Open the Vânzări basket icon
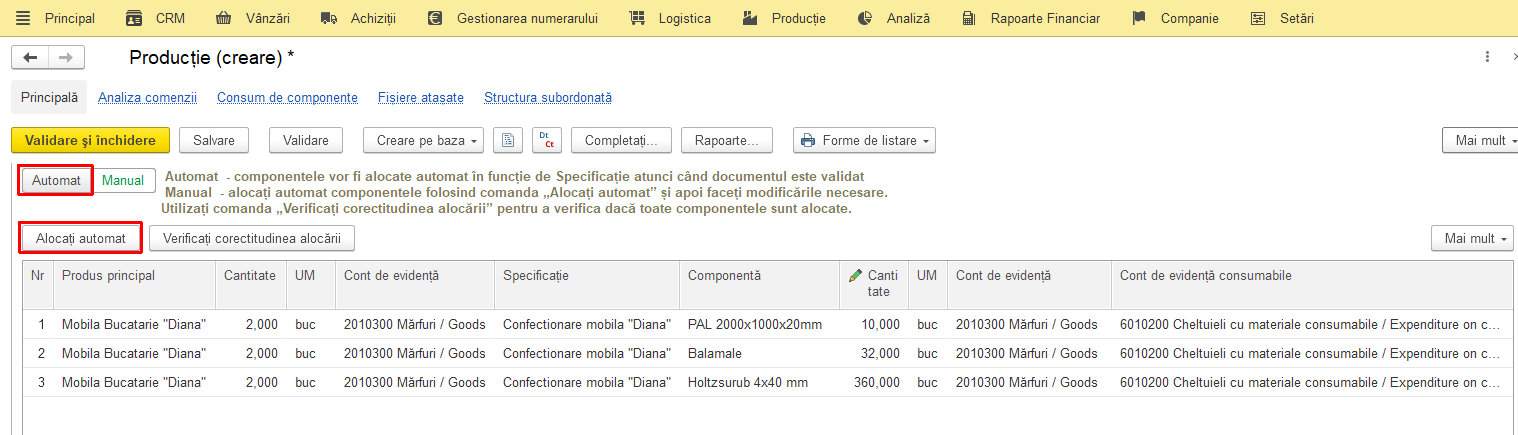This screenshot has width=1518, height=435. [x=224, y=18]
